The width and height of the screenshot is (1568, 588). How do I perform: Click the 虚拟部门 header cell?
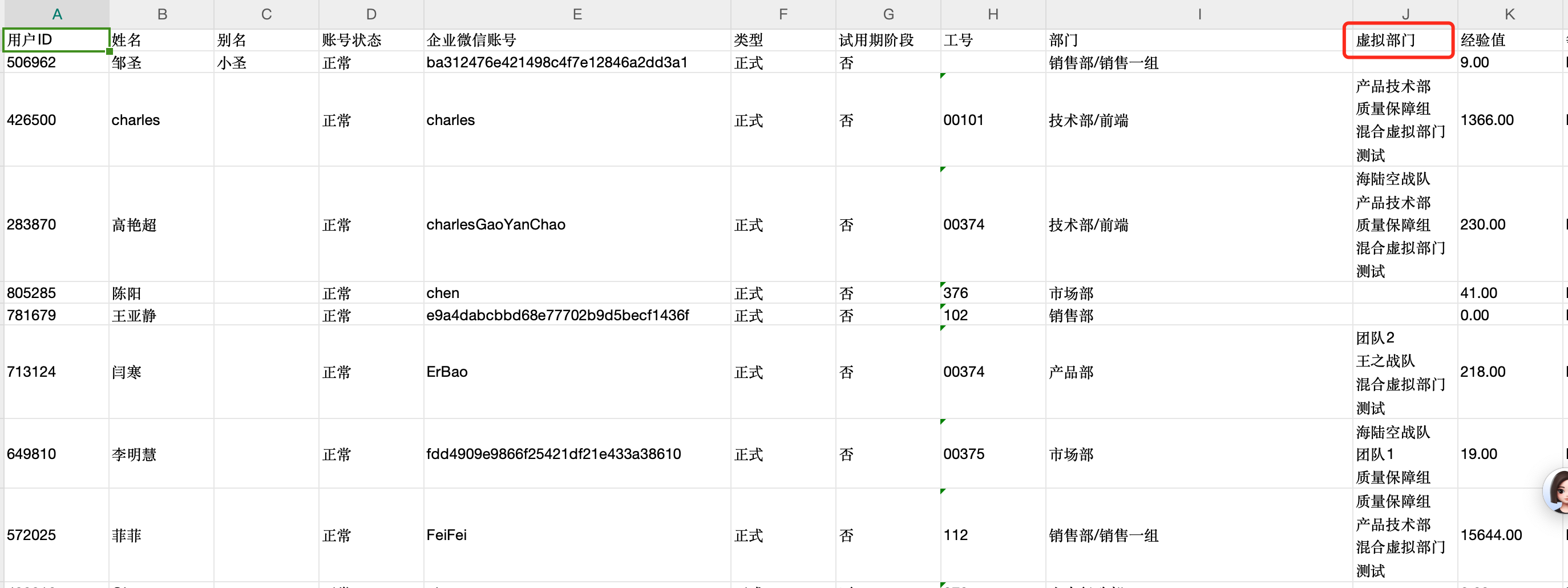(x=1397, y=40)
